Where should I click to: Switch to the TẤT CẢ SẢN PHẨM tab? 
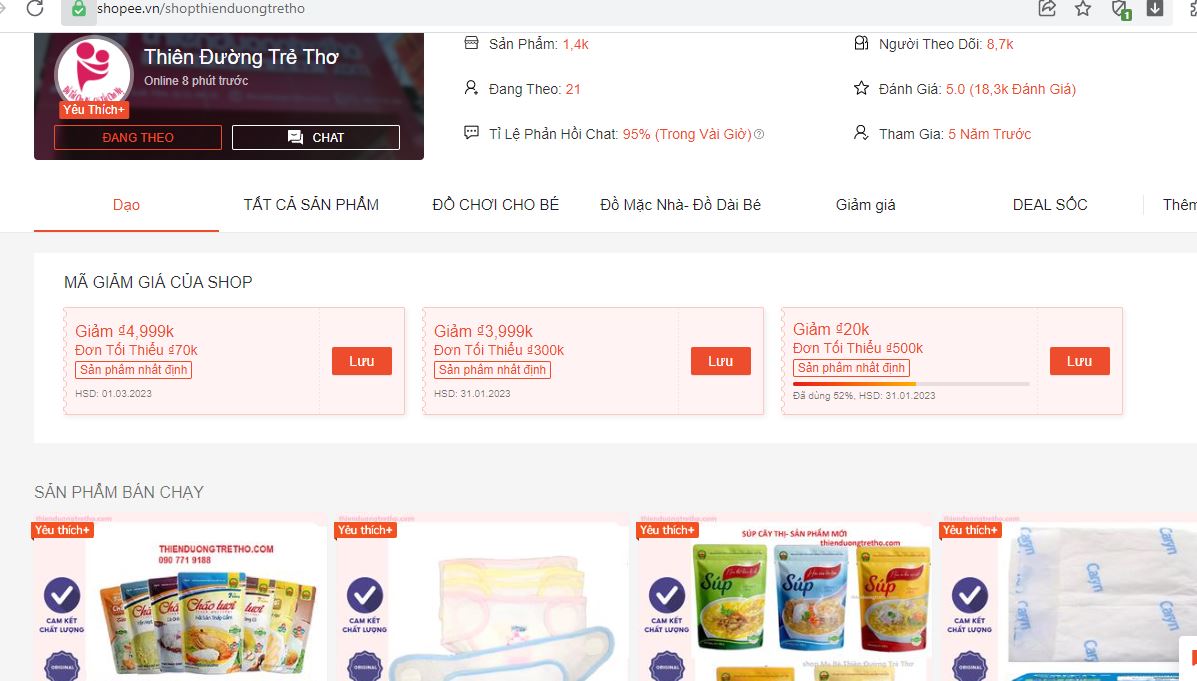click(311, 205)
